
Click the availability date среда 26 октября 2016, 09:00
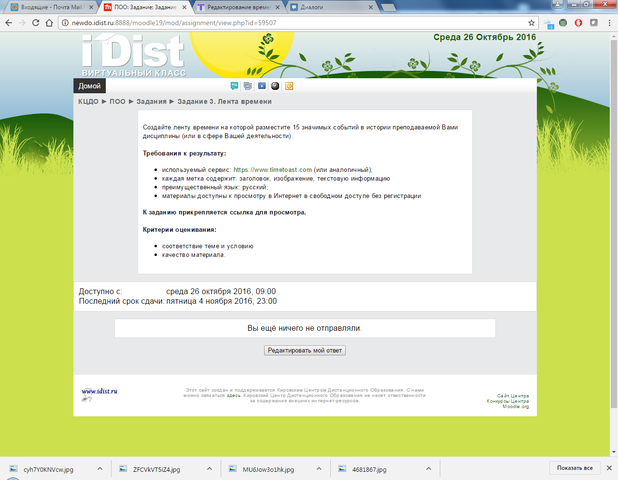pyautogui.click(x=221, y=292)
